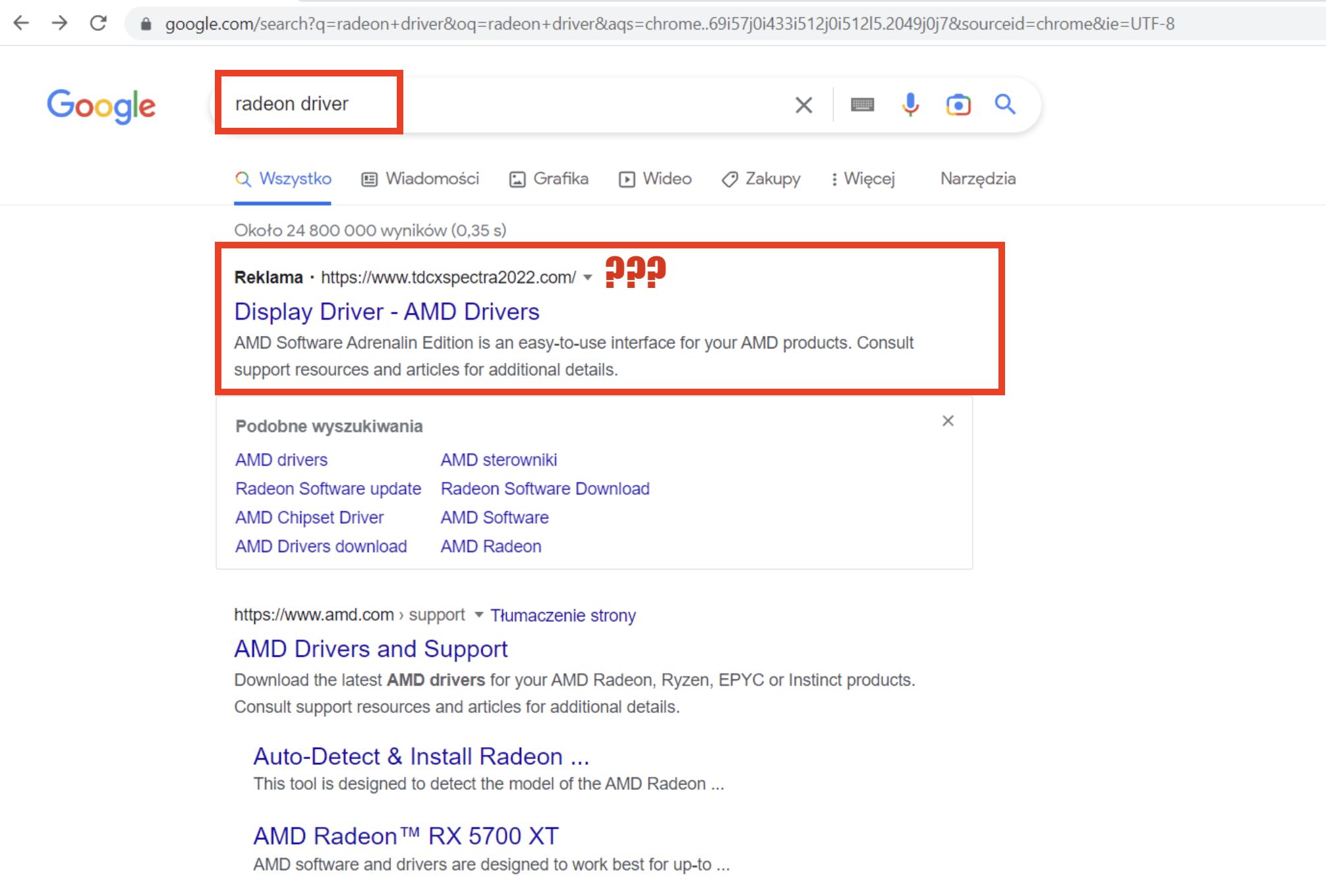Expand the Więcej menu
Image resolution: width=1326 pixels, height=896 pixels.
(x=863, y=179)
